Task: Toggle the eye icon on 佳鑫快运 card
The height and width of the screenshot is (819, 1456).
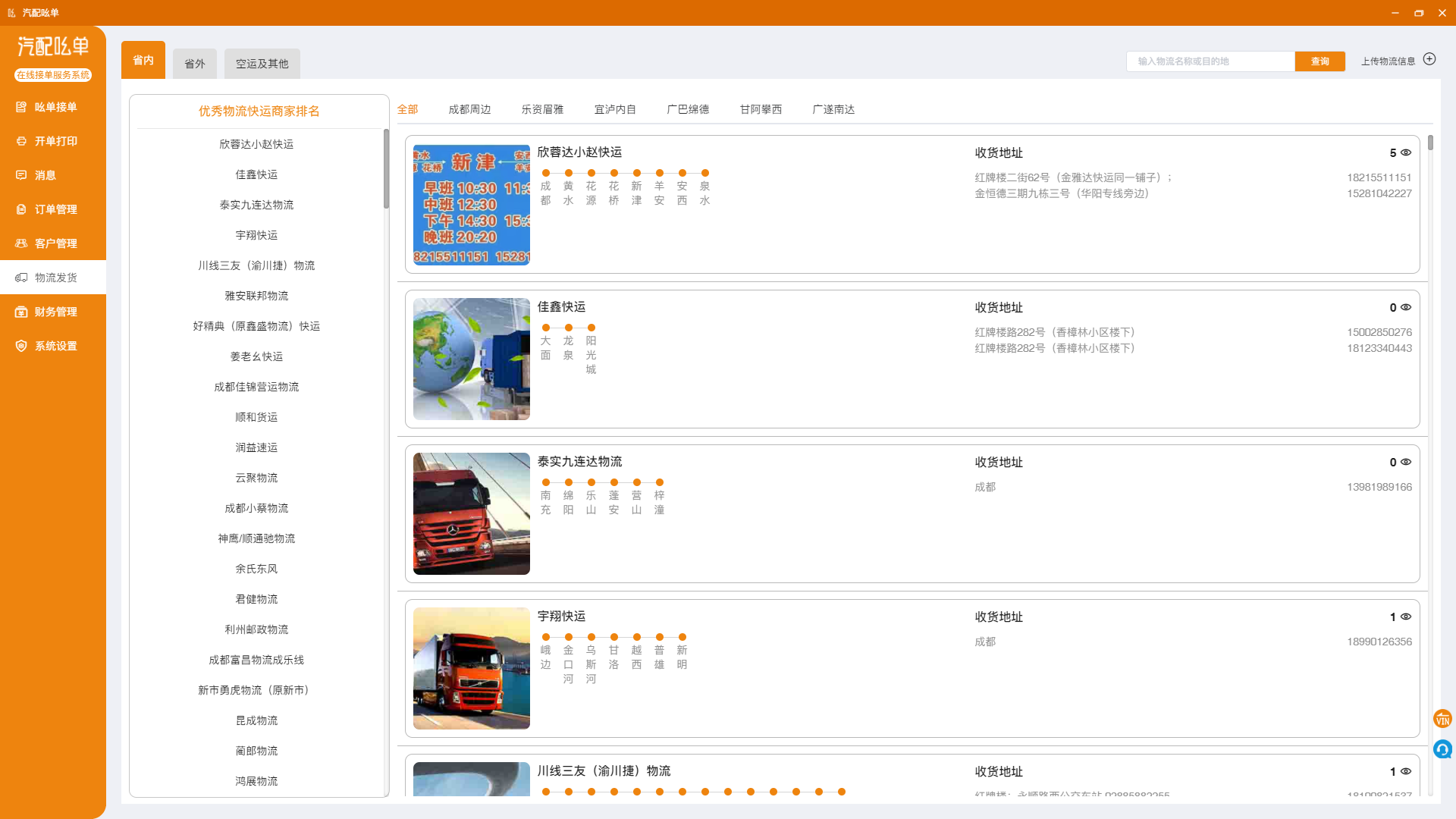Action: pyautogui.click(x=1407, y=307)
